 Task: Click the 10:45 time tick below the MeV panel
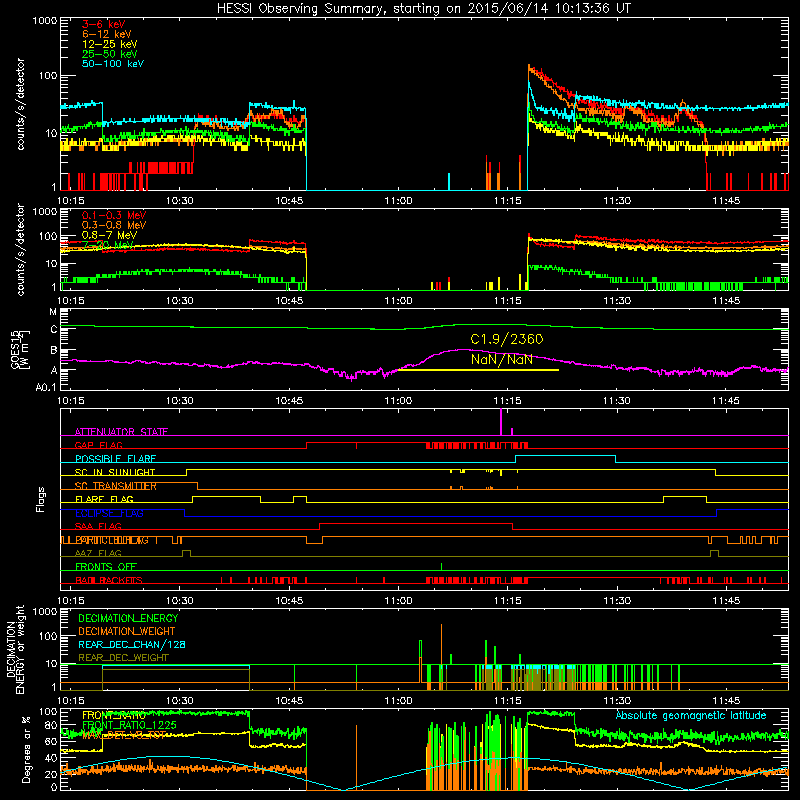[289, 301]
